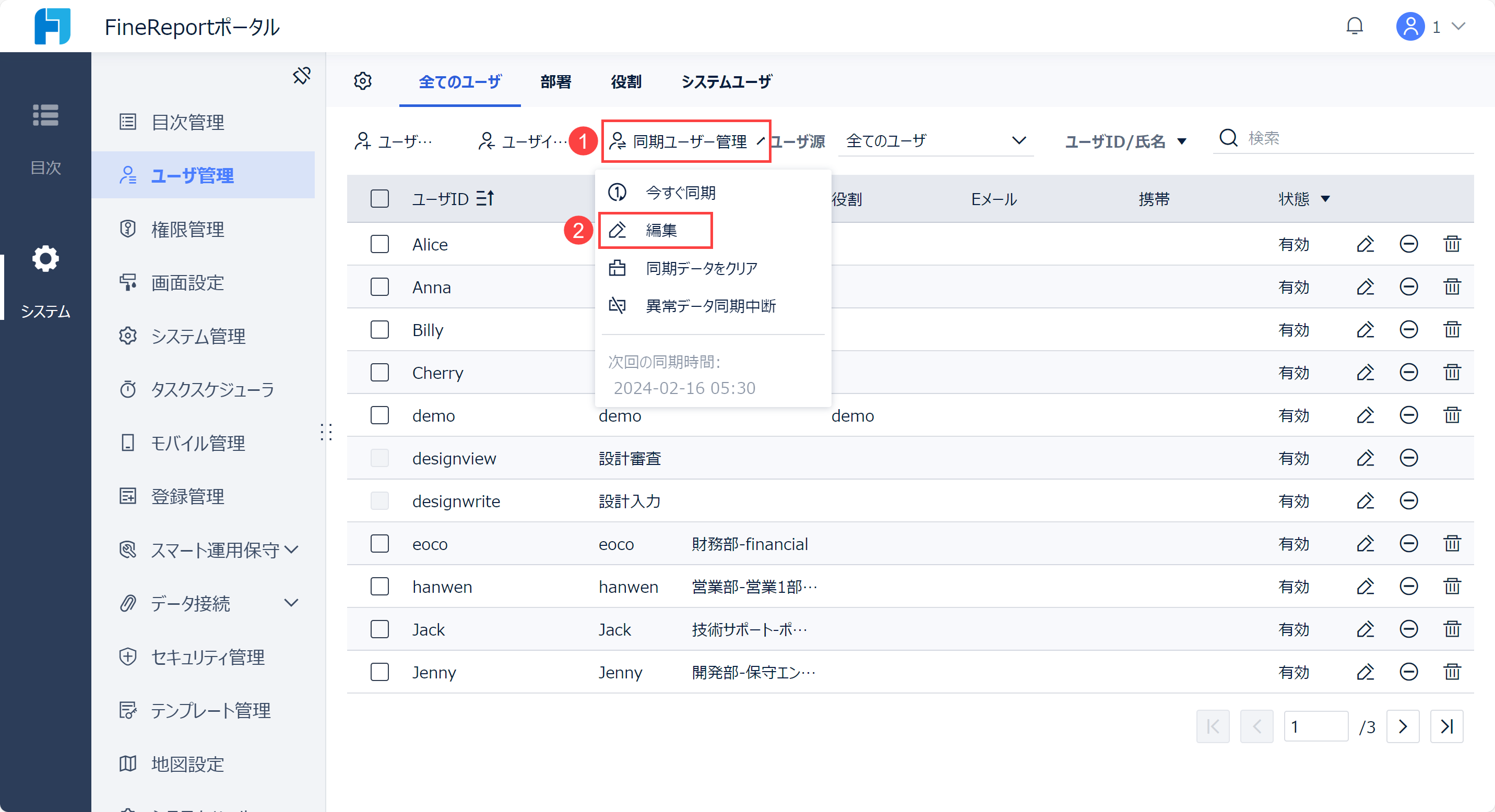
Task: Tick the select-all checkbox in the header
Action: tap(379, 199)
